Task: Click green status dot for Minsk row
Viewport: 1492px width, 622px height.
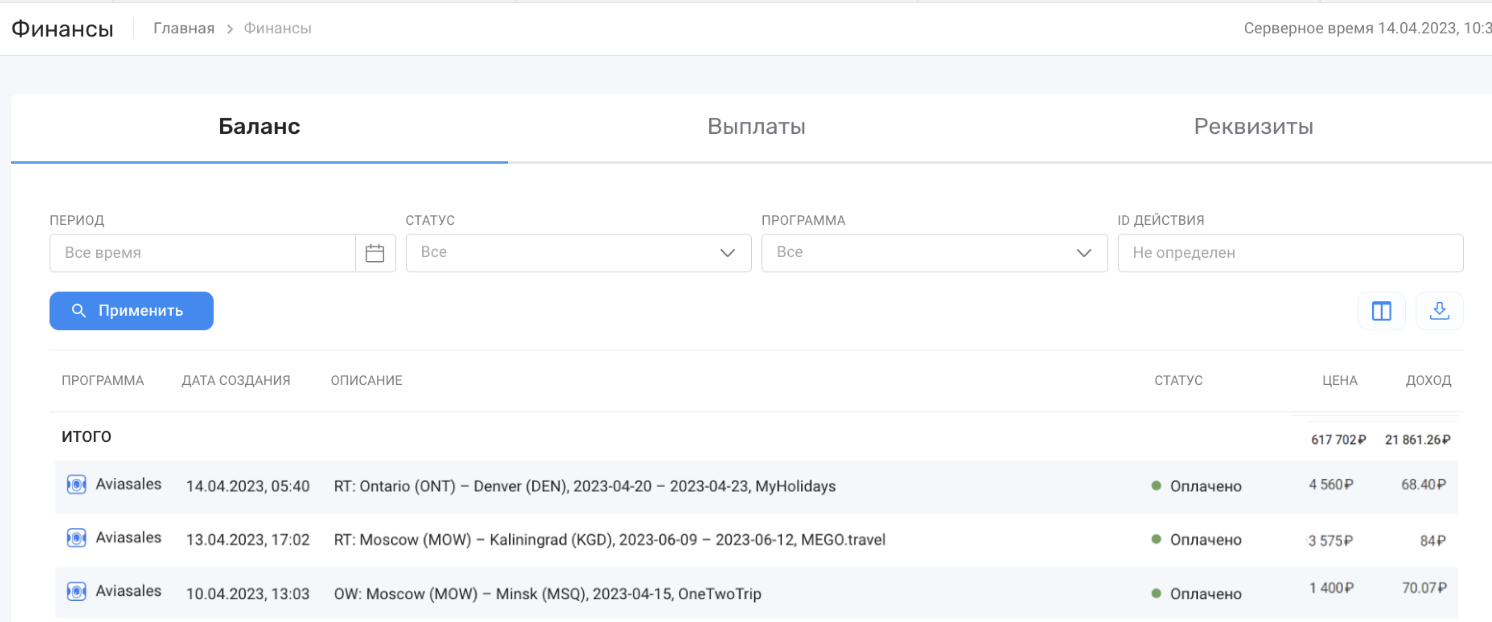Action: [x=1156, y=593]
